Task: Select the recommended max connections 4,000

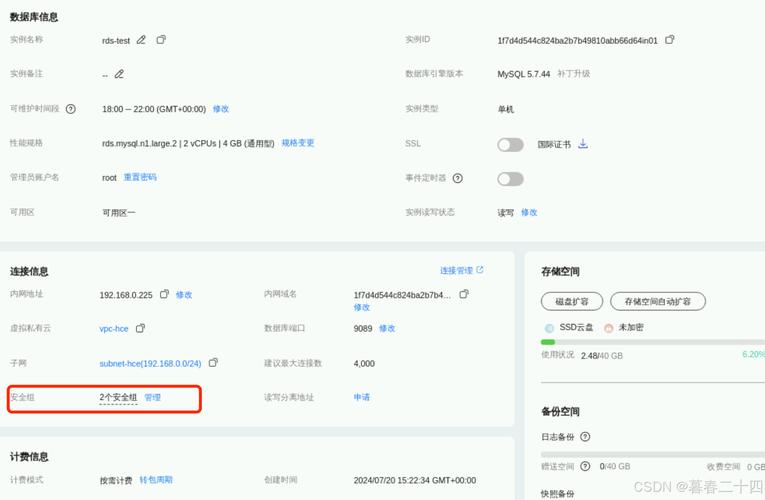Action: click(364, 363)
